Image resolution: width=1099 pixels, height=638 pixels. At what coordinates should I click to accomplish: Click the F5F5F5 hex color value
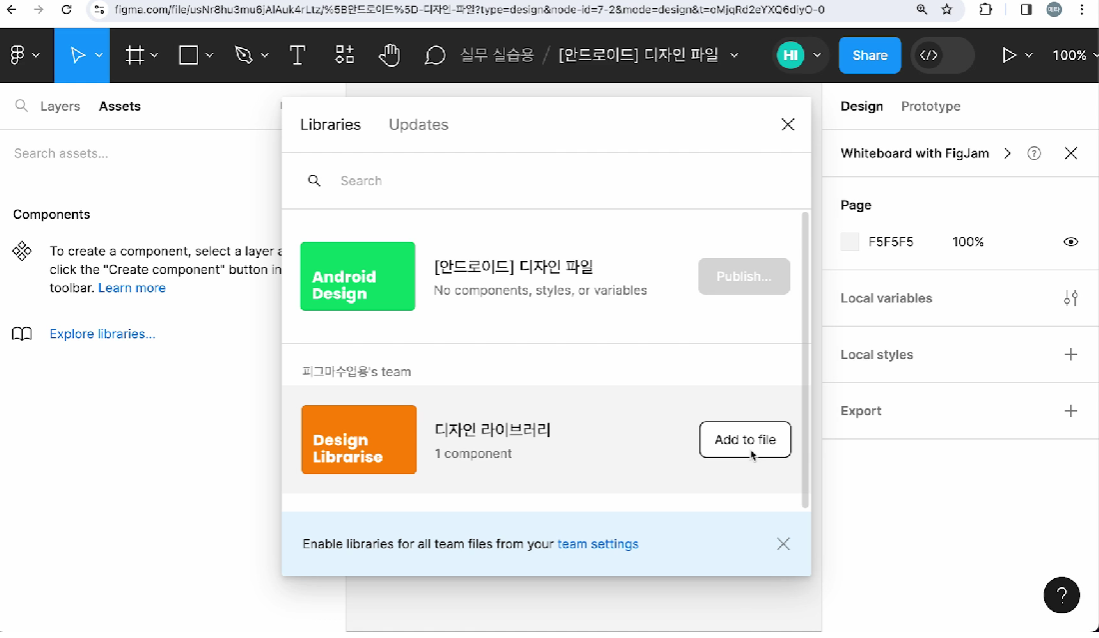pos(891,242)
